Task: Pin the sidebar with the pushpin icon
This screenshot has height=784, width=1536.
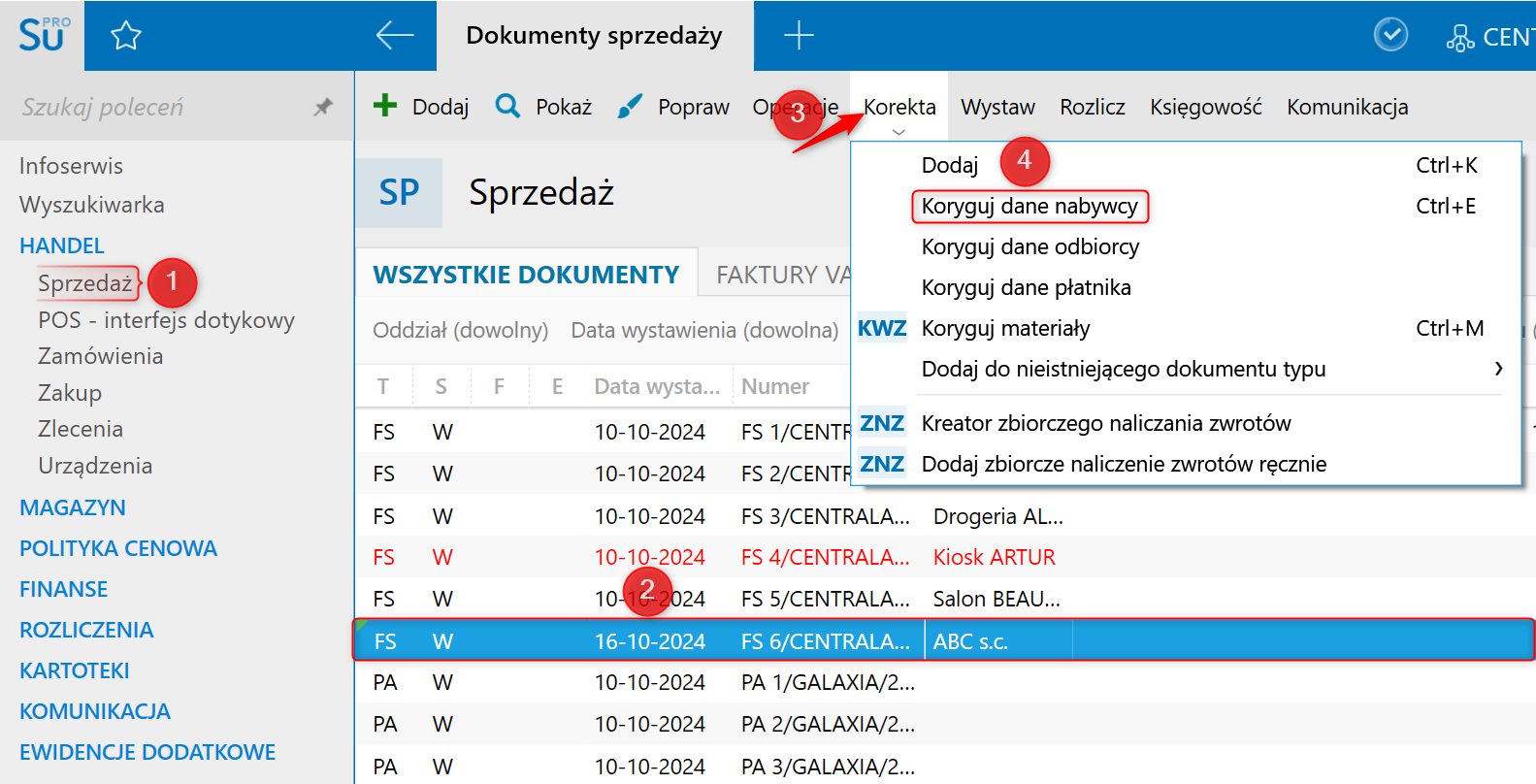Action: click(323, 107)
